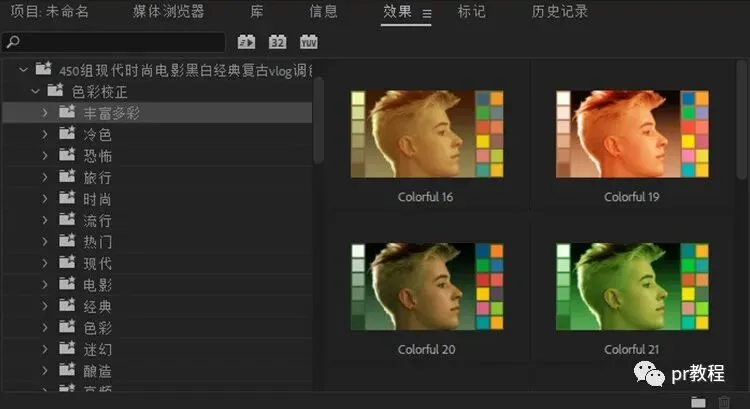Open the 媒体浏览器 tab
The height and width of the screenshot is (409, 750).
168,11
